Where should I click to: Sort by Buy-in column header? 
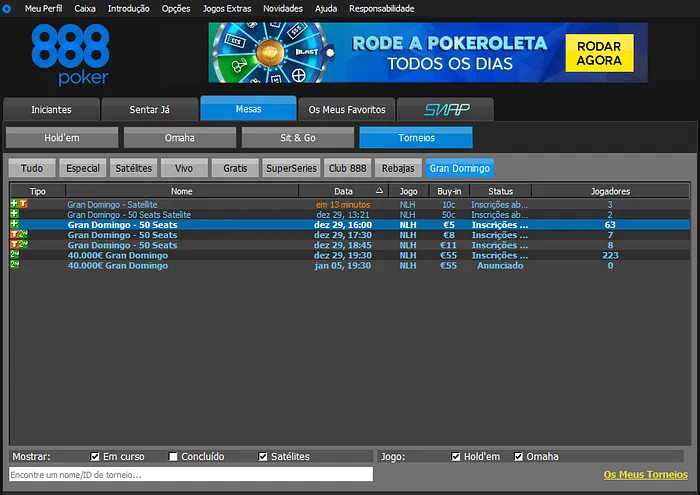click(x=449, y=191)
